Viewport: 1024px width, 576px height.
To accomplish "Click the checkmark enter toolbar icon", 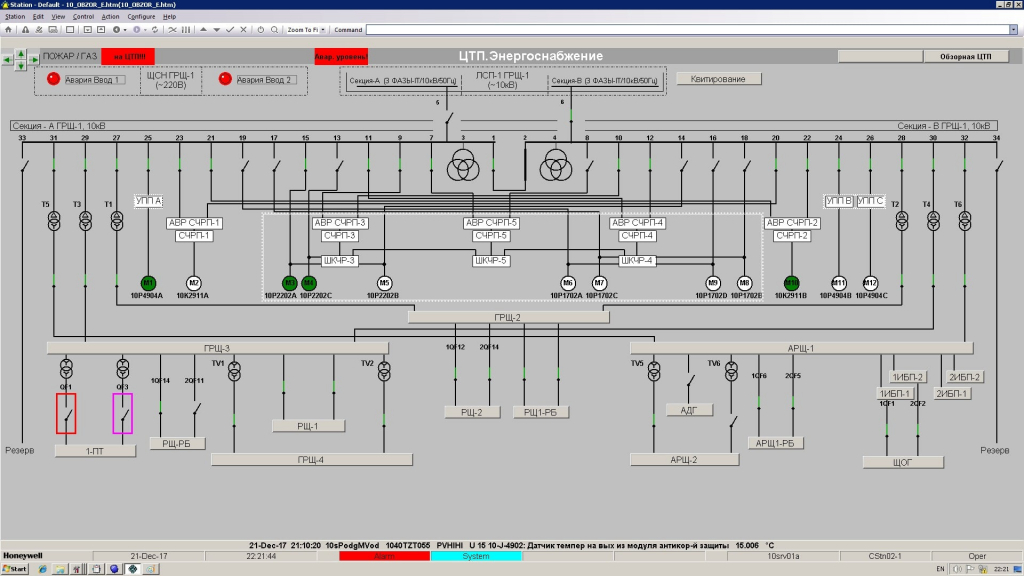I will [230, 29].
